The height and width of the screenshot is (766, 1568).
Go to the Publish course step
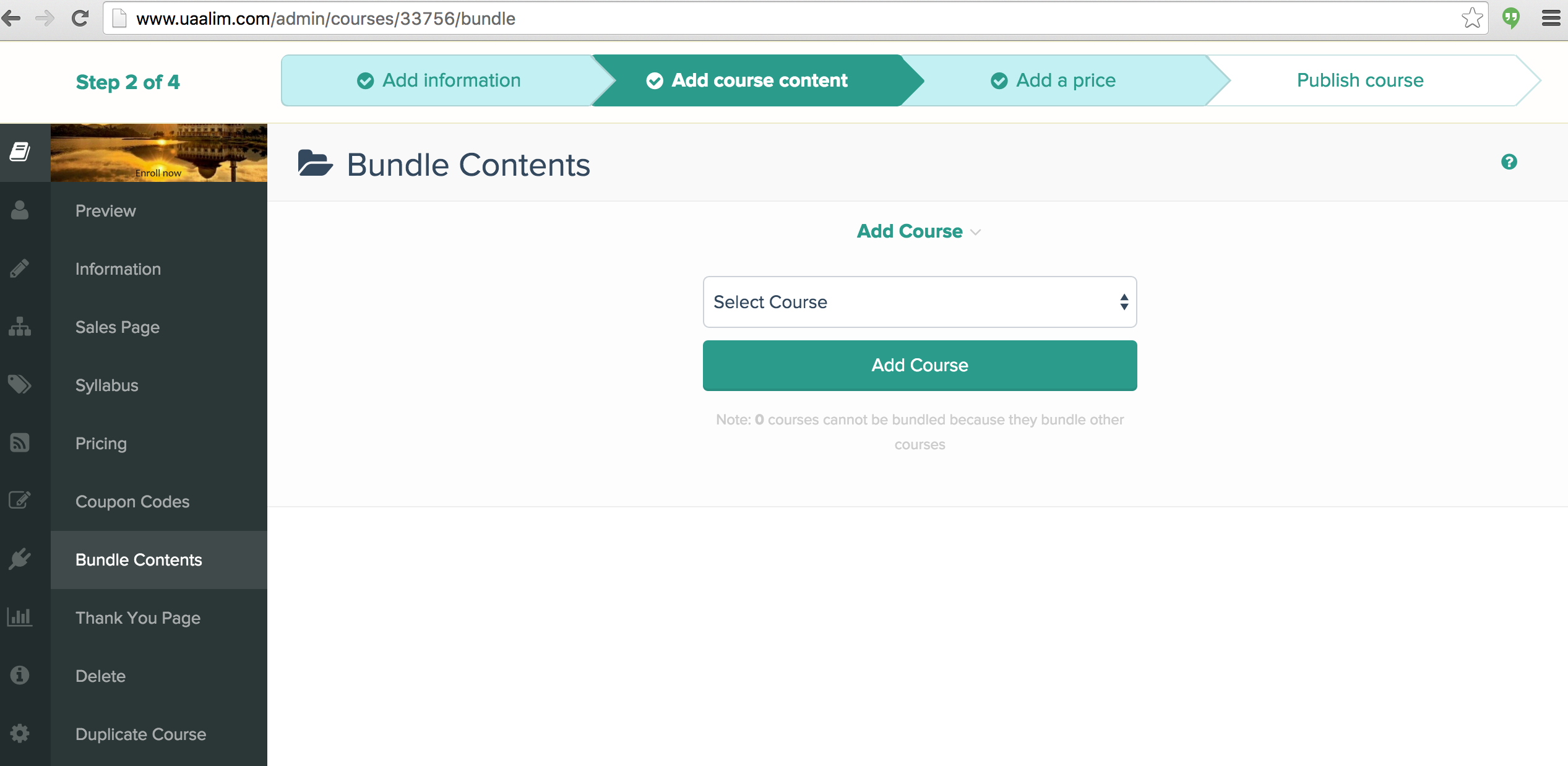point(1359,80)
